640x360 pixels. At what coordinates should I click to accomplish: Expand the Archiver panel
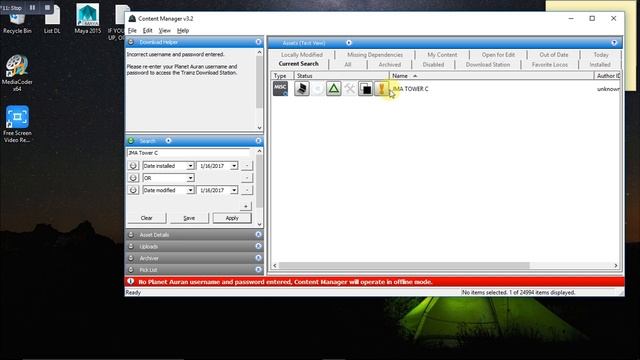[194, 258]
